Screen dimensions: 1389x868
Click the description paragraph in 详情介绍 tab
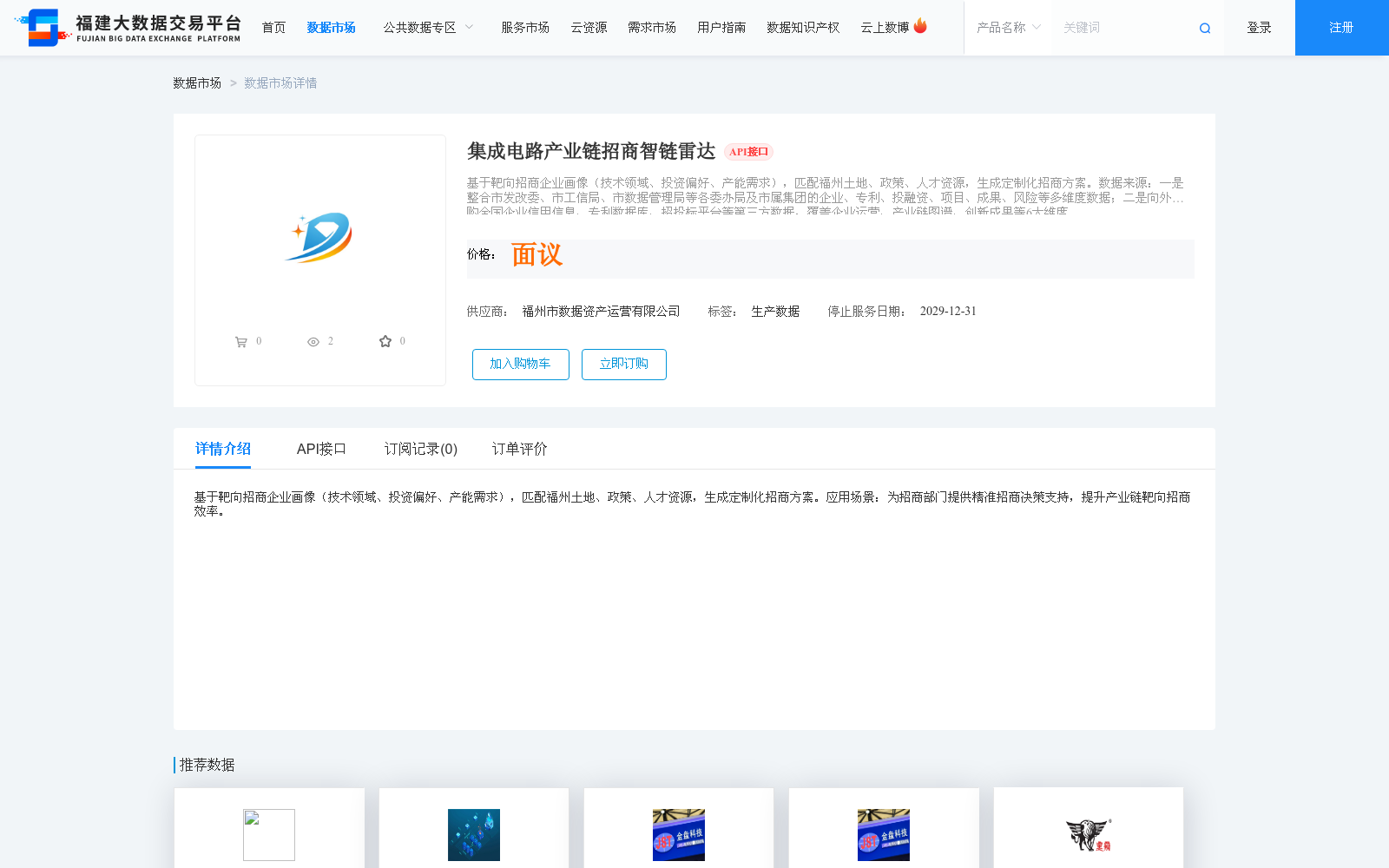pyautogui.click(x=692, y=504)
